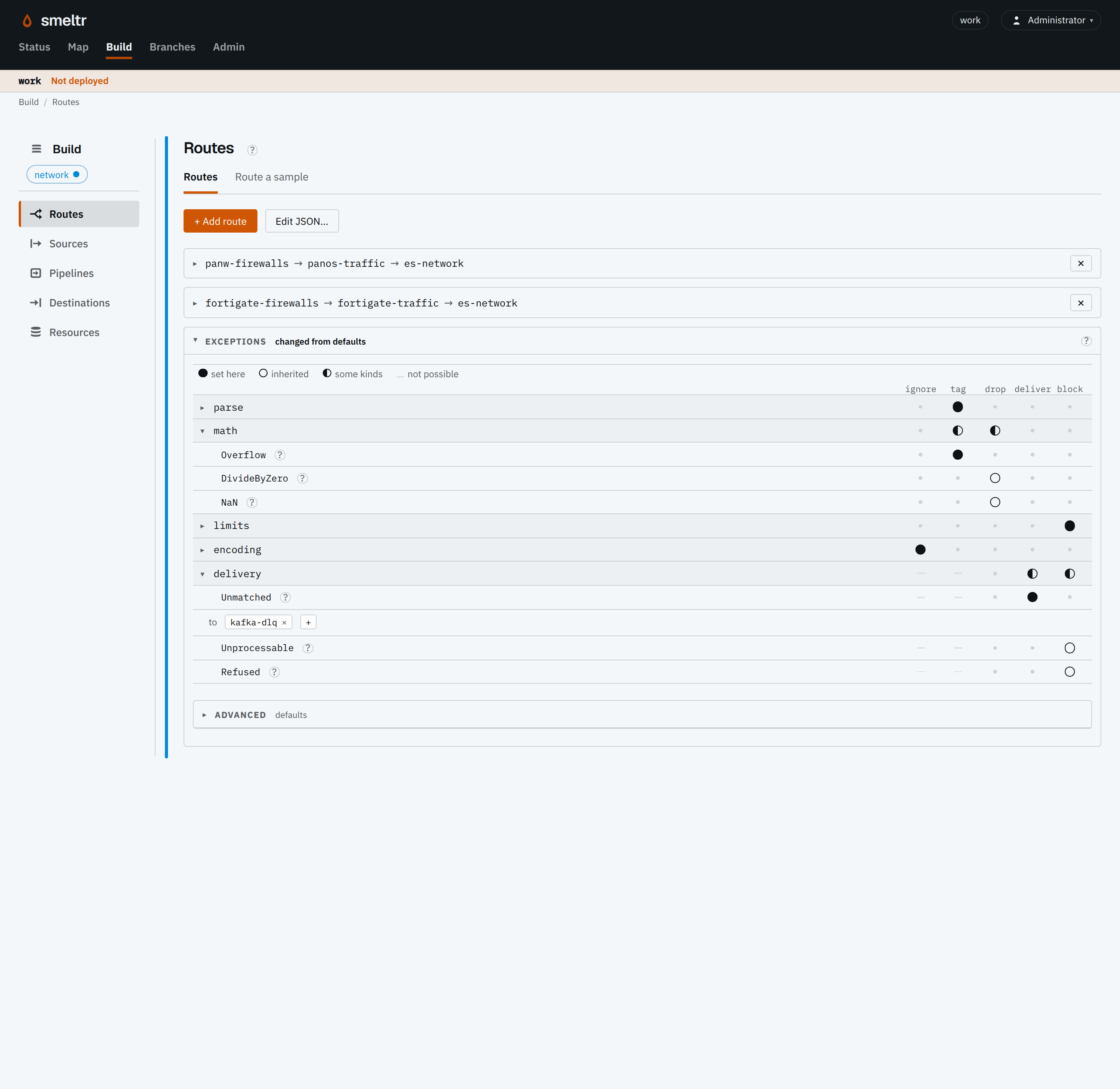Screen dimensions: 1120x1089
Task: Collapse the Exceptions section
Action: (195, 340)
